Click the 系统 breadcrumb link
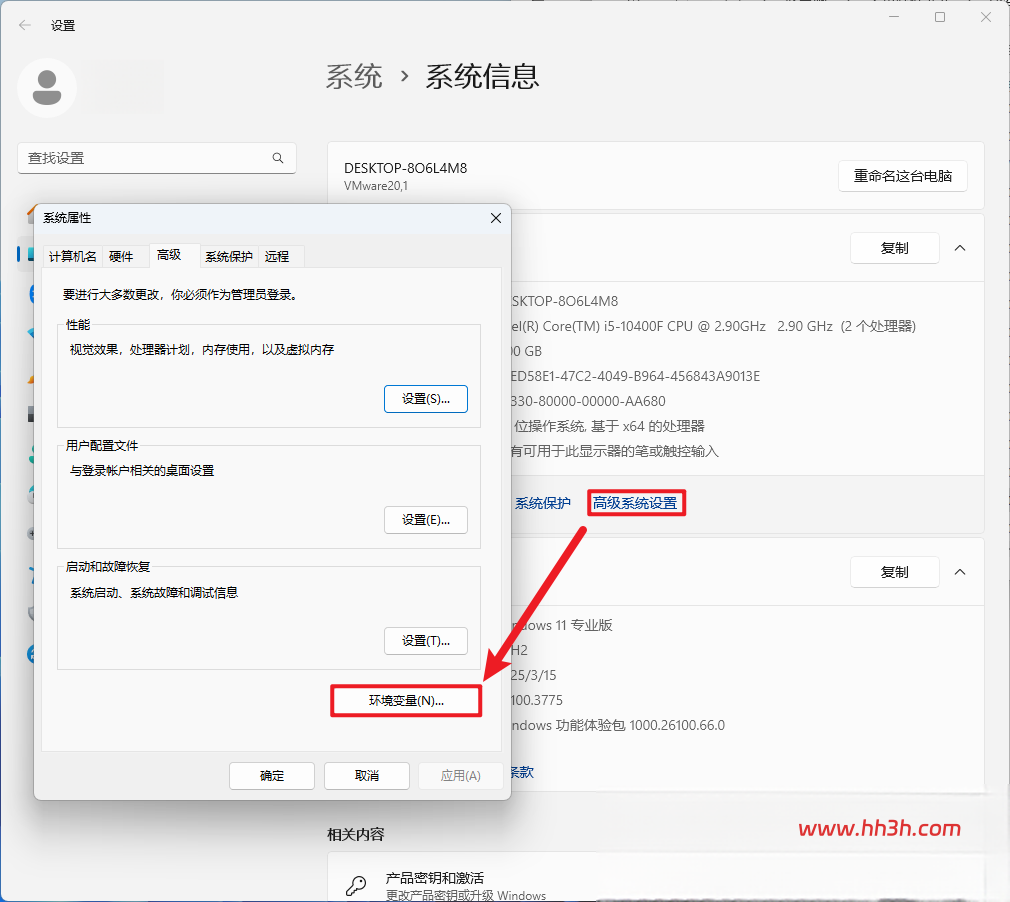The height and width of the screenshot is (902, 1010). click(x=354, y=77)
